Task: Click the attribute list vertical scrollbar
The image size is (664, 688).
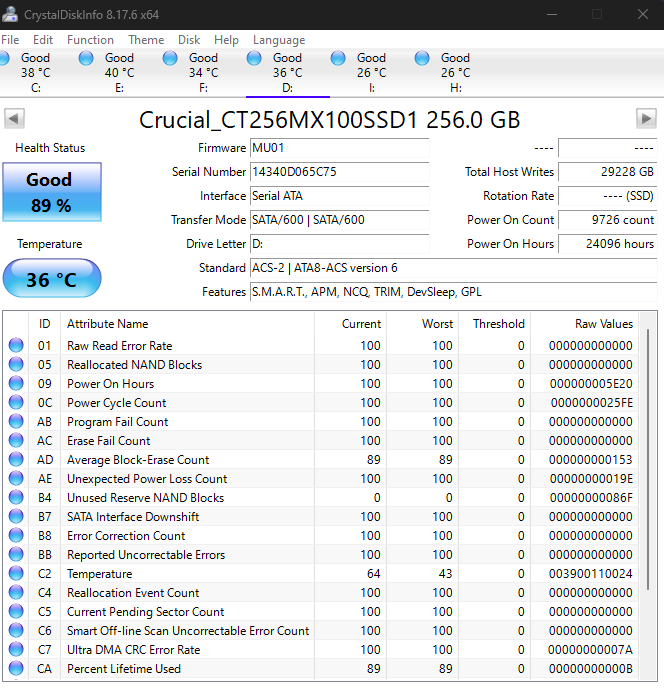Action: tap(648, 459)
